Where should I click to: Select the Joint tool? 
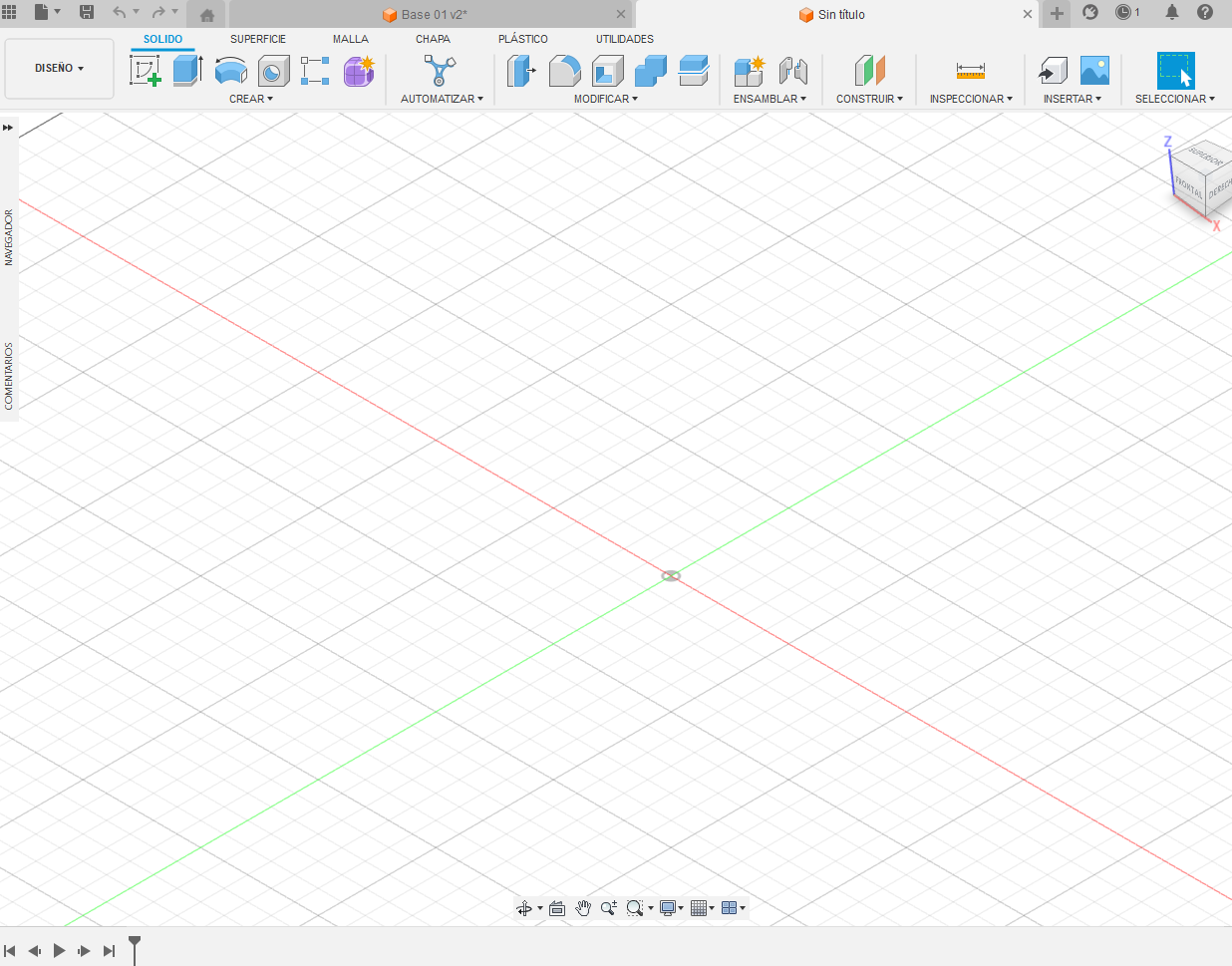pos(793,71)
